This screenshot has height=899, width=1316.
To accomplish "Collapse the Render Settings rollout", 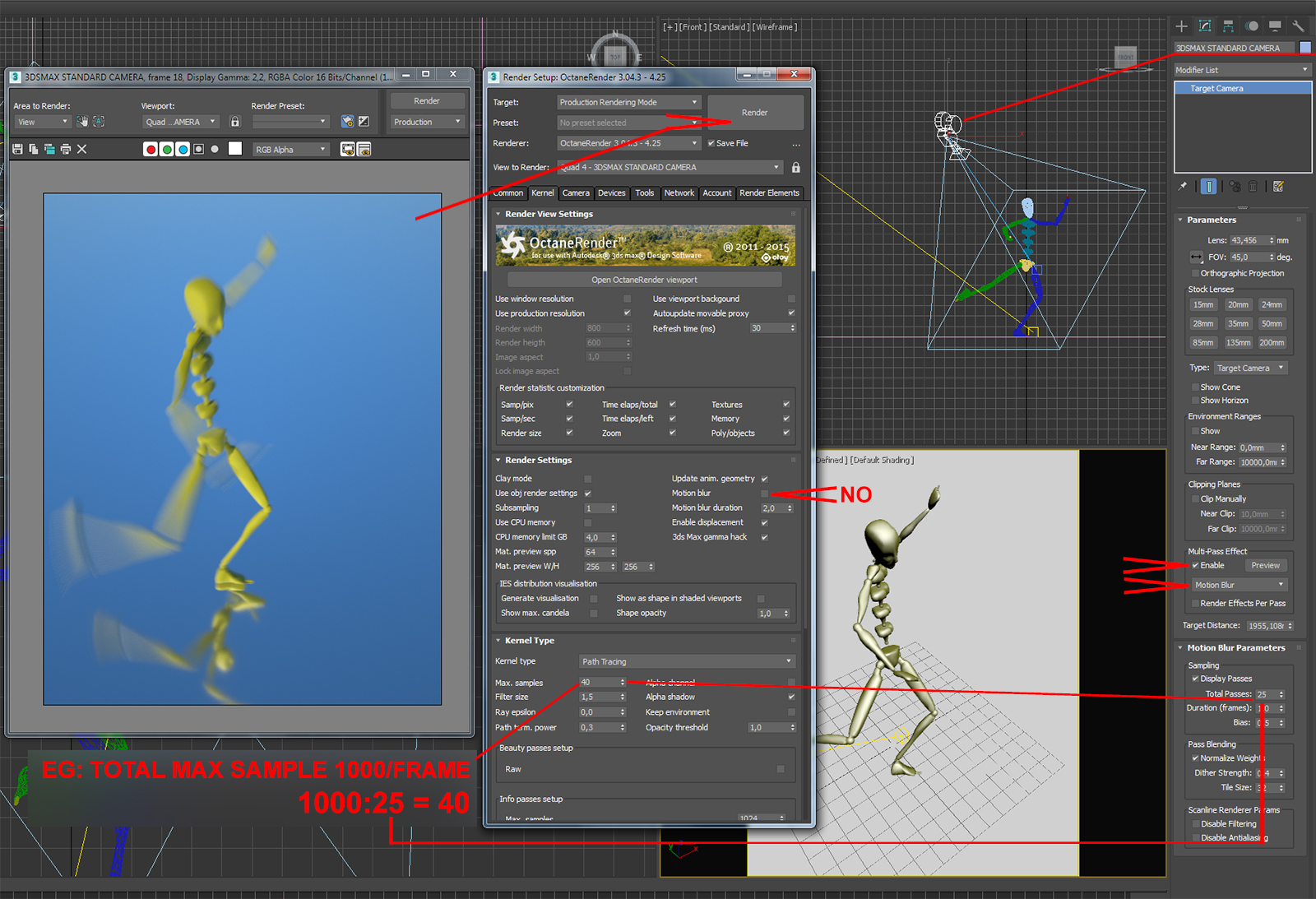I will tap(498, 461).
